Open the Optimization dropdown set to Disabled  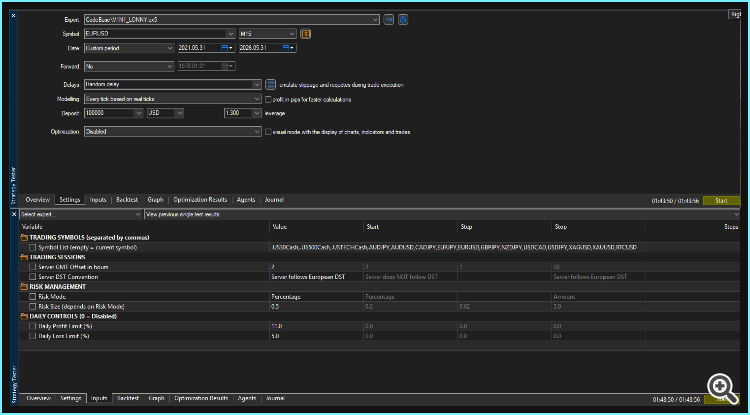(x=173, y=132)
